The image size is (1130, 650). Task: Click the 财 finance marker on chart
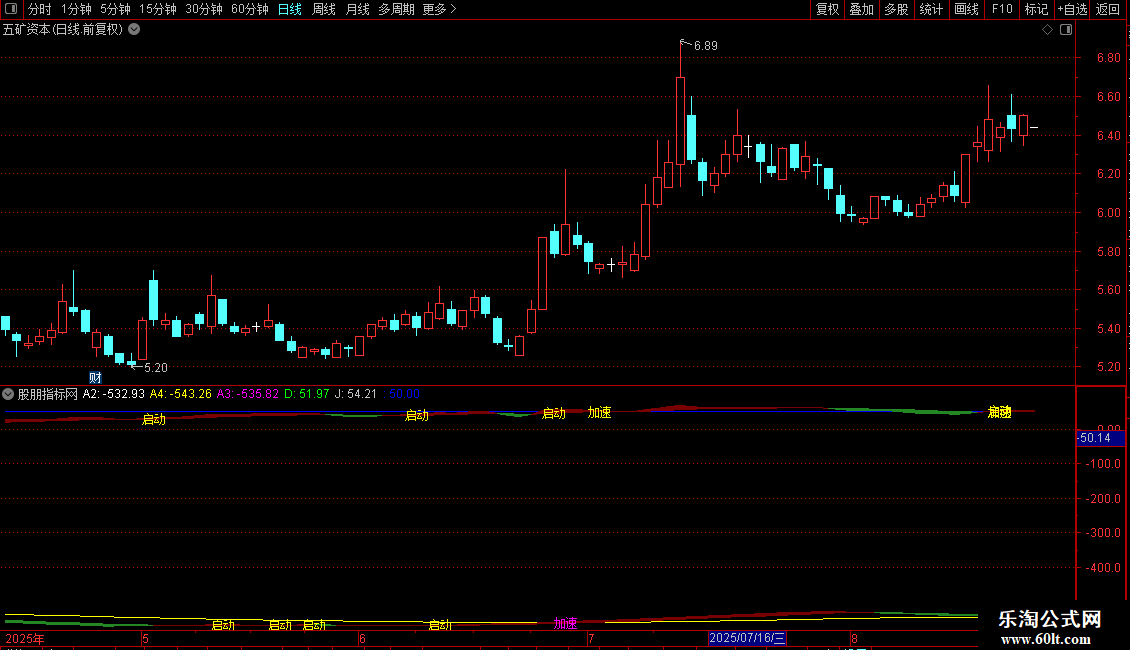(x=95, y=378)
